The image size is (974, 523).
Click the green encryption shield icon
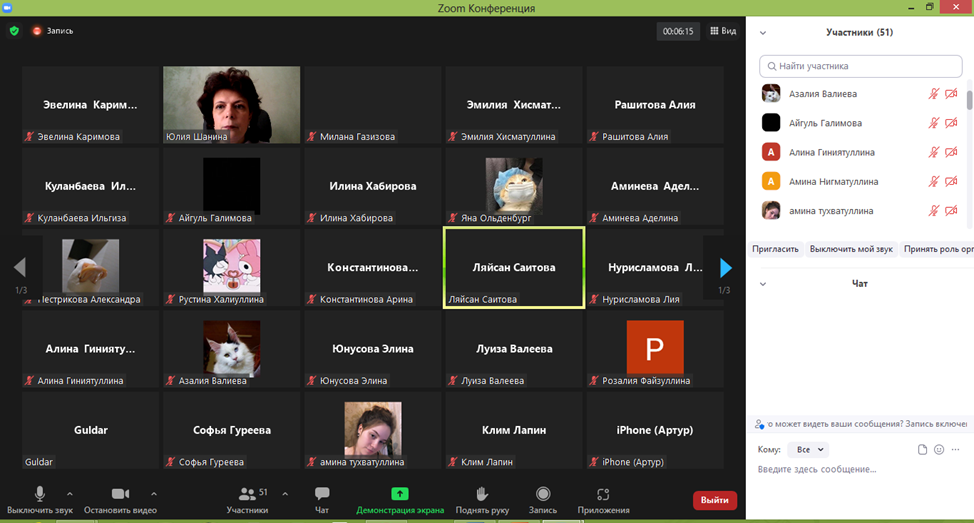click(14, 31)
